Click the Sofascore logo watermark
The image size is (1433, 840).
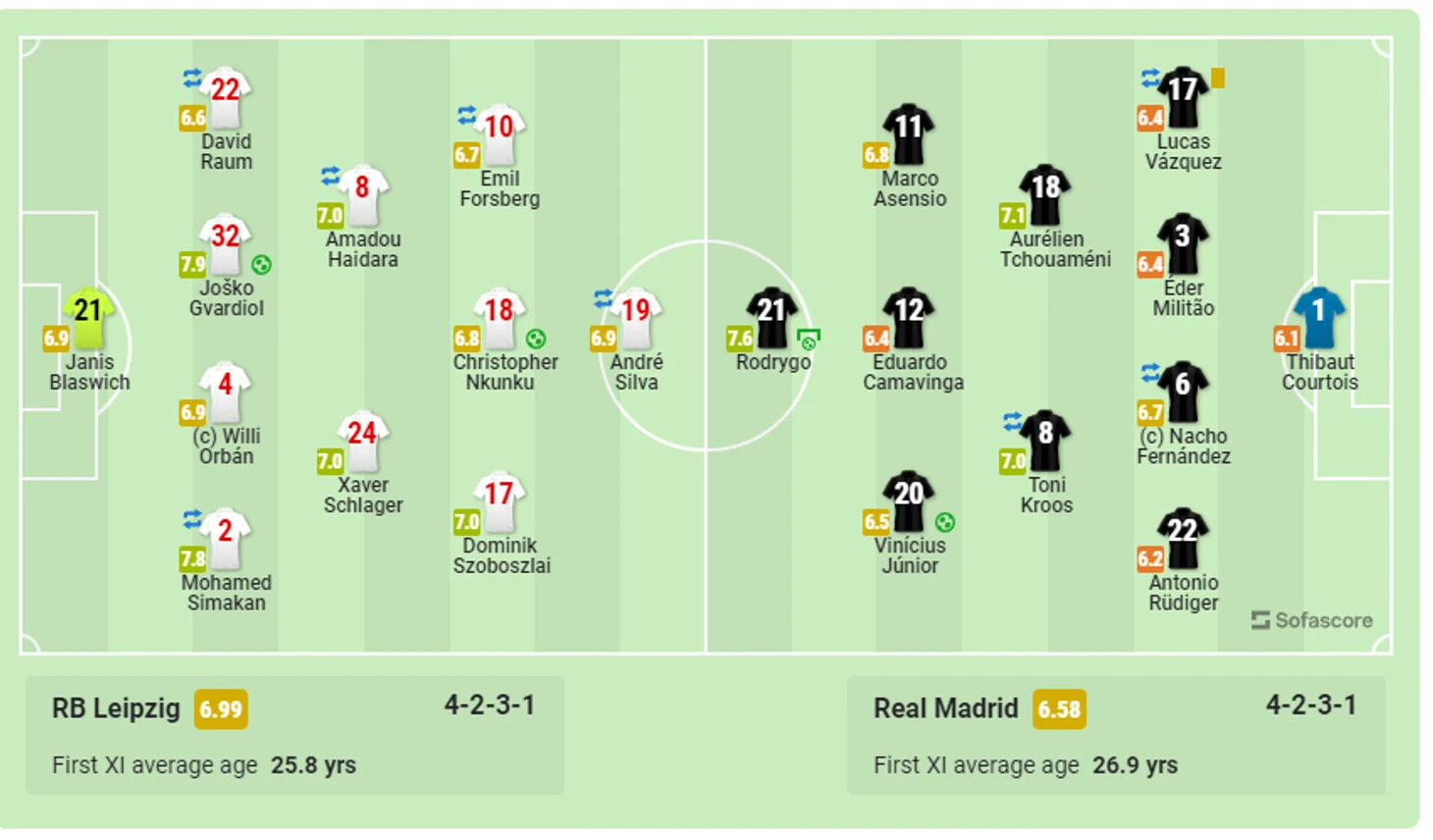(1311, 620)
